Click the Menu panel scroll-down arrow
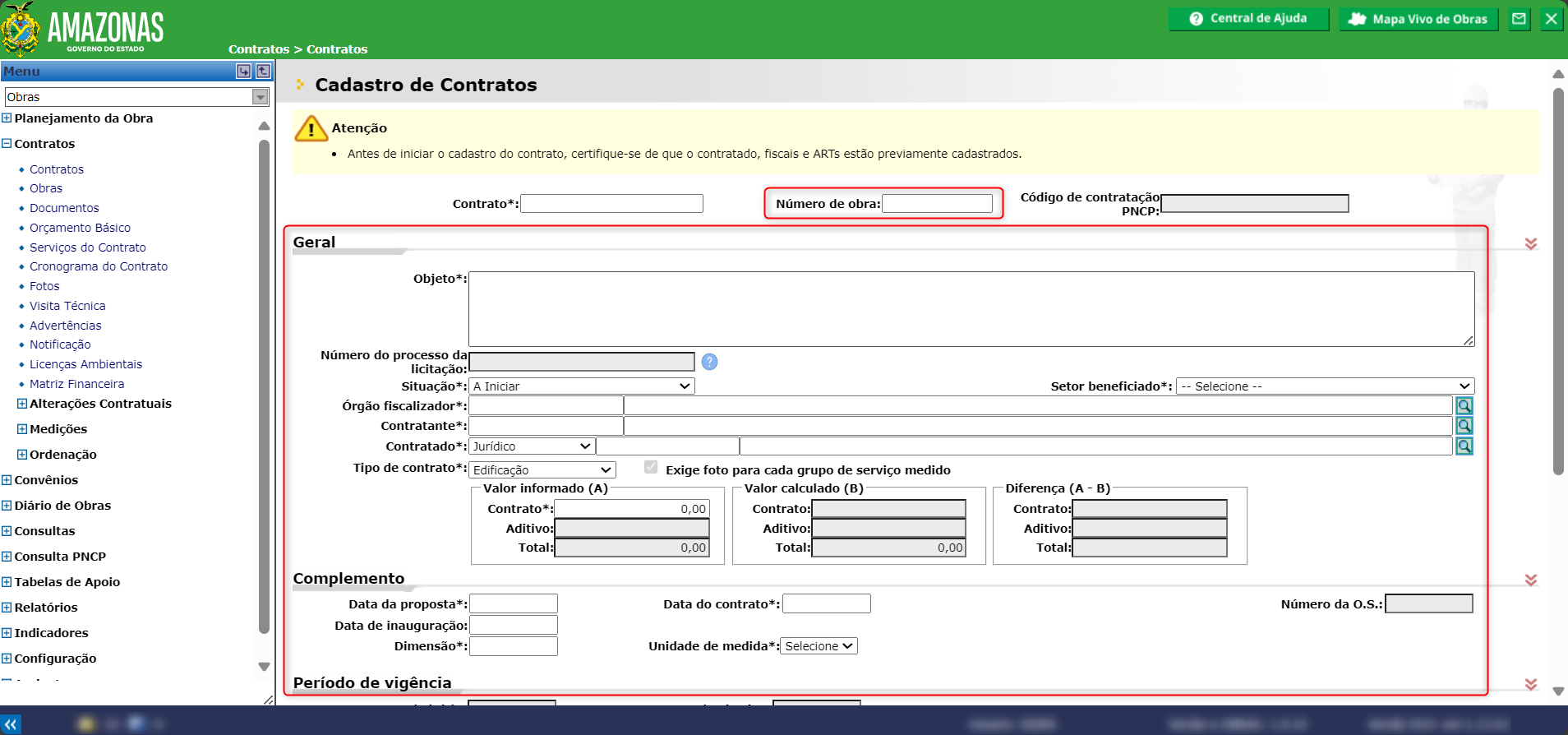 point(264,667)
